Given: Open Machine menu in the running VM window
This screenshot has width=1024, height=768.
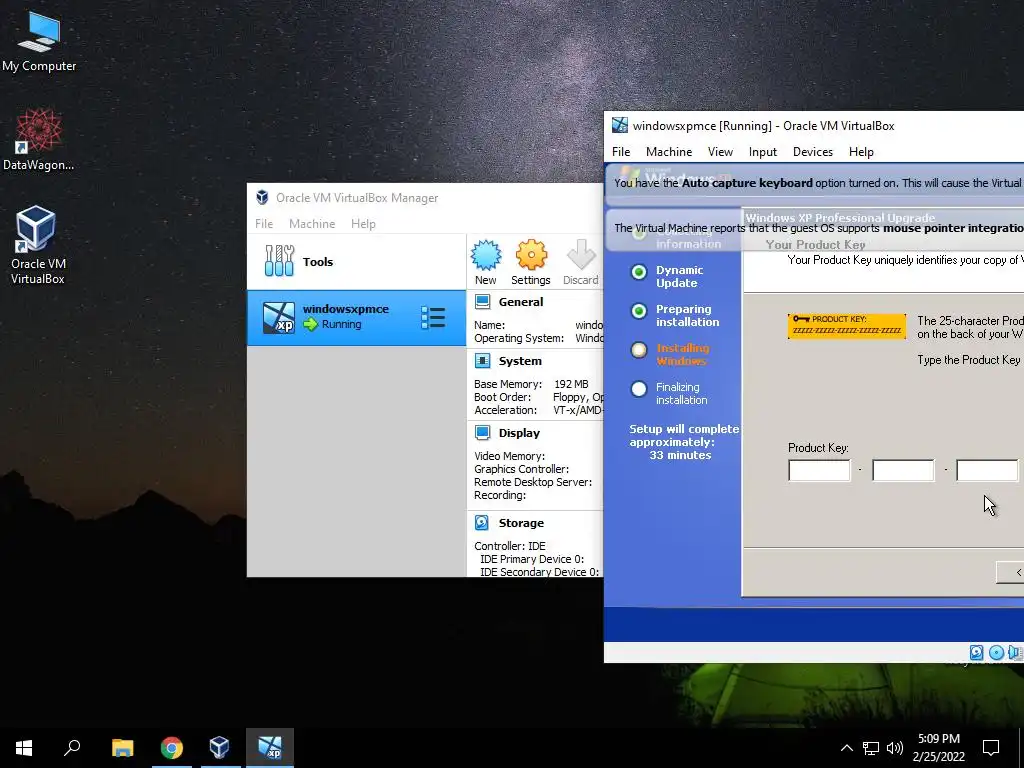Looking at the screenshot, I should point(669,152).
